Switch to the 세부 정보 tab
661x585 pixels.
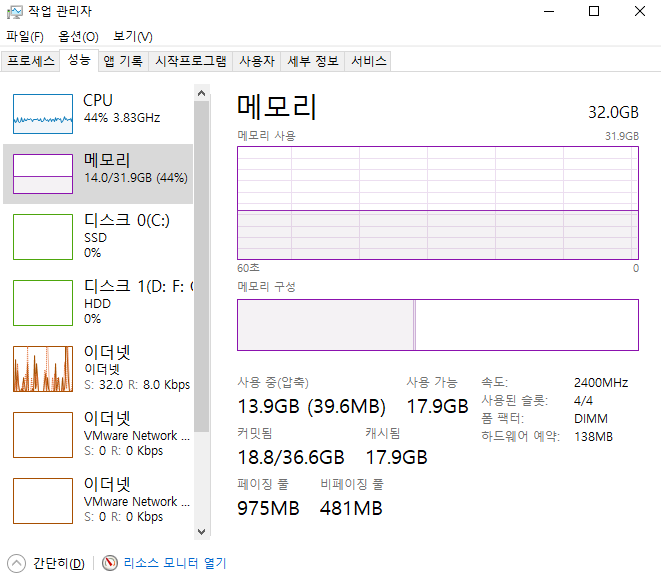pos(313,61)
